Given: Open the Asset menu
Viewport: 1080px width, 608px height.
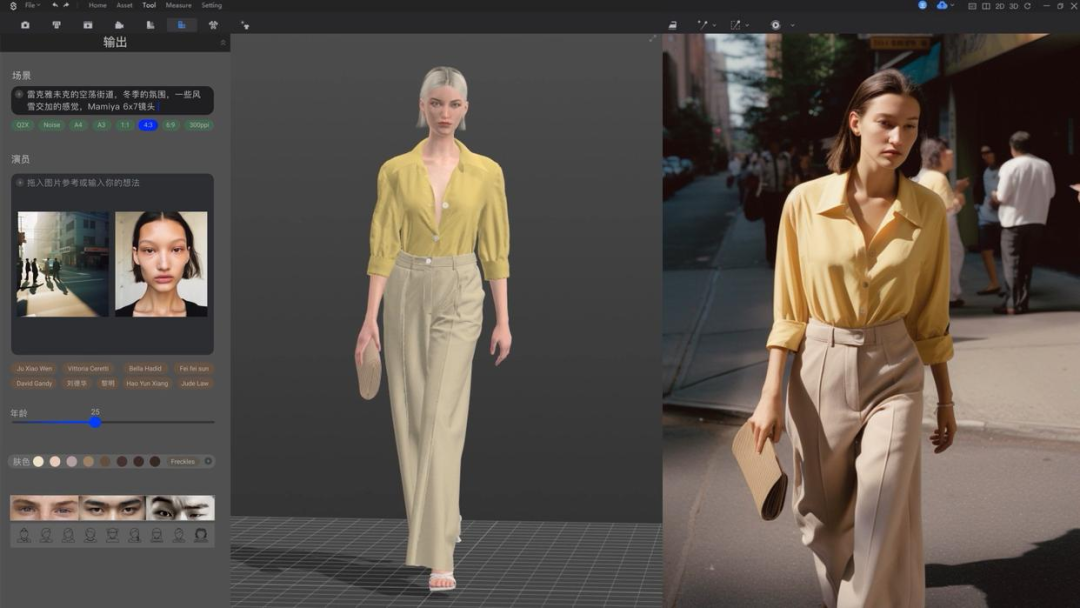Looking at the screenshot, I should (124, 5).
